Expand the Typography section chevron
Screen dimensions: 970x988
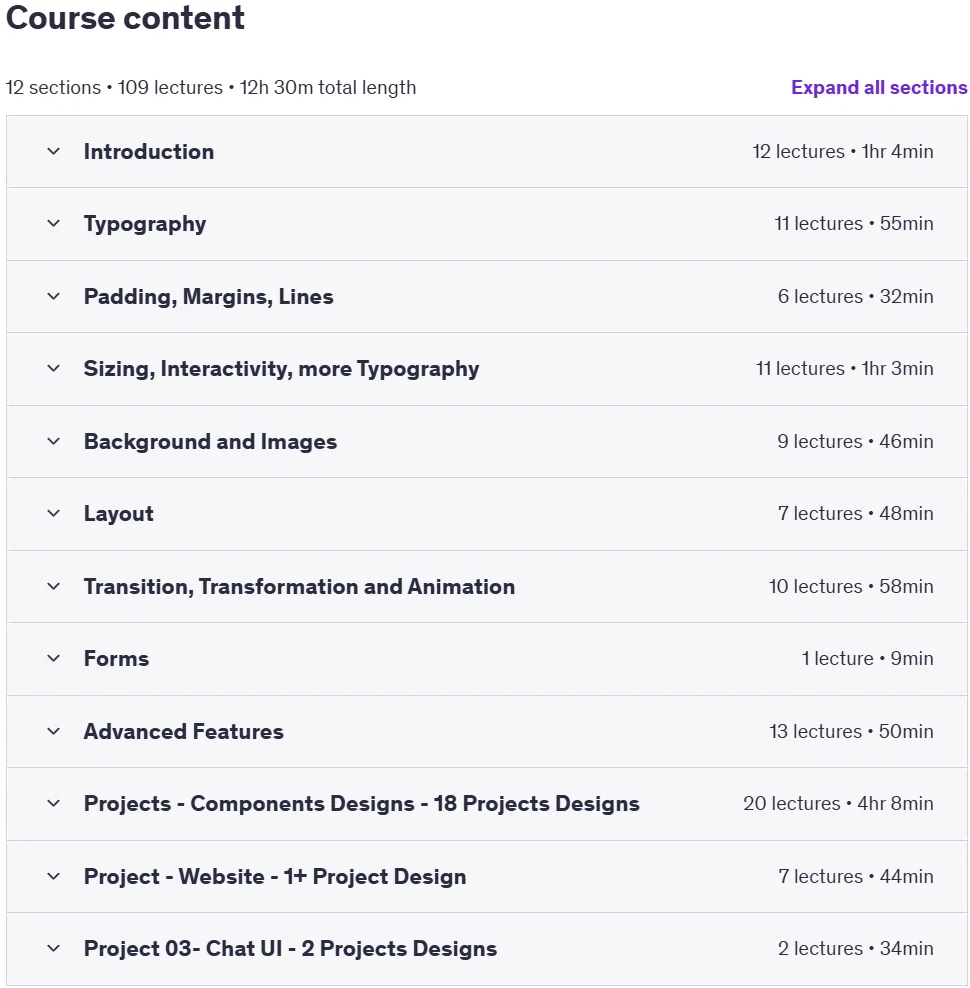(54, 223)
